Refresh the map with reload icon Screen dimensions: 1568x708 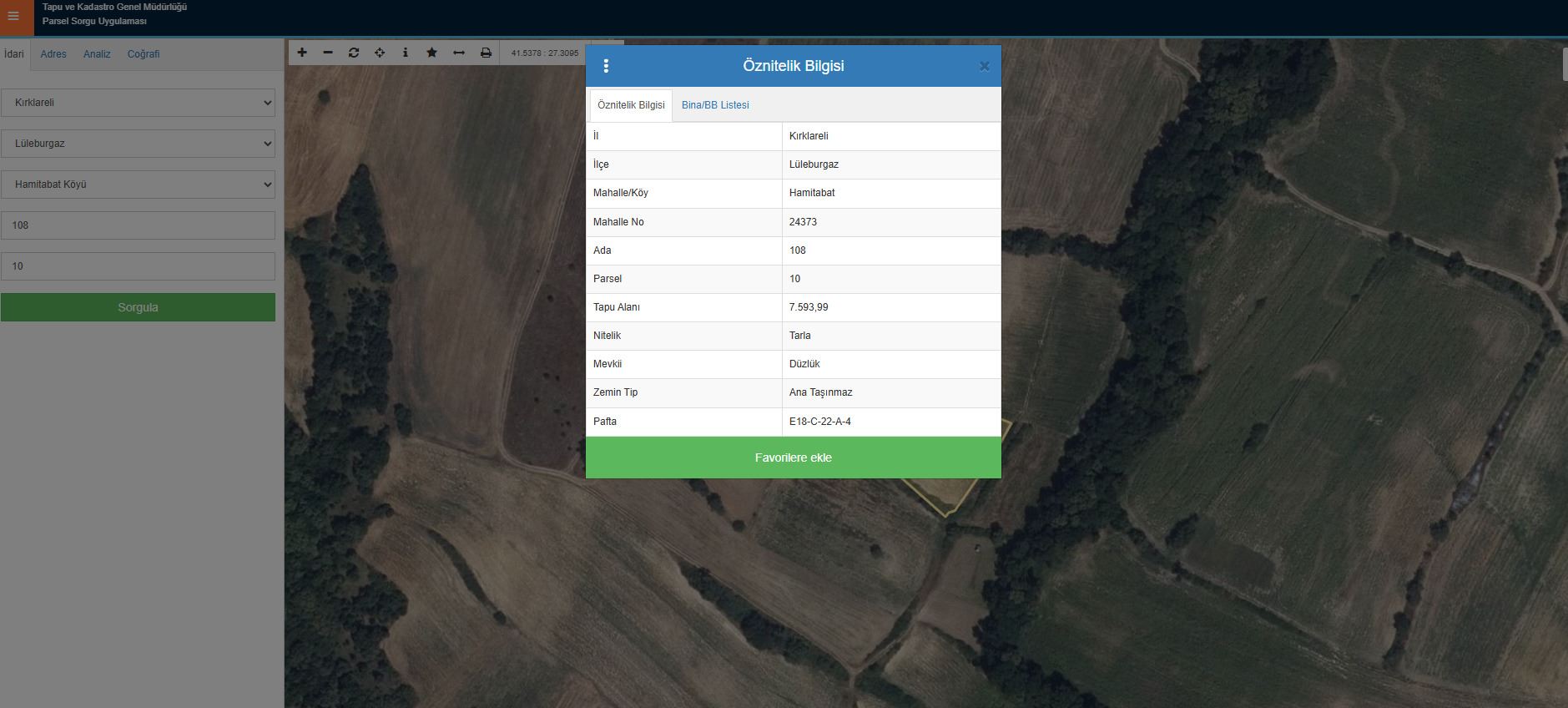354,53
